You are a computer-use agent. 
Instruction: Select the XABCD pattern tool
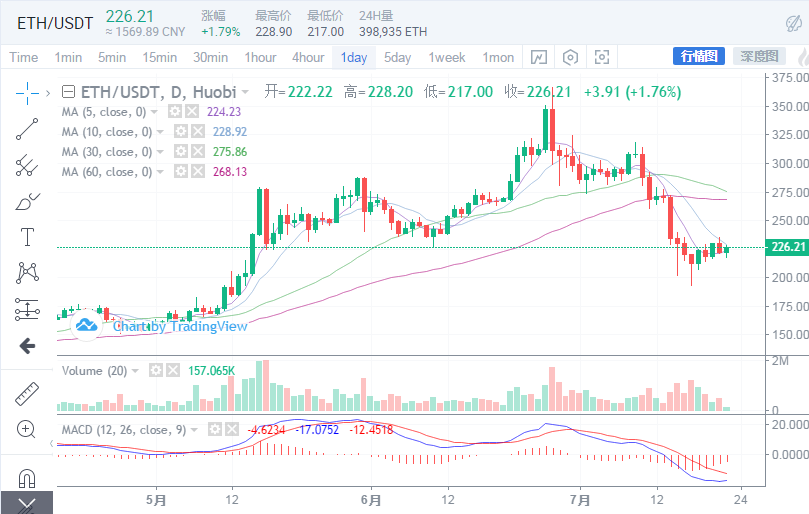pos(27,272)
